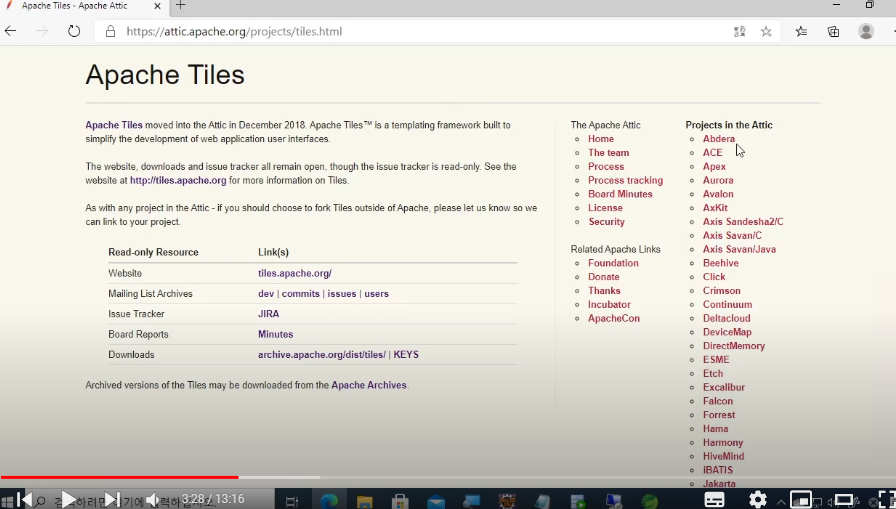The height and width of the screenshot is (509, 896).
Task: Open Process tracking in the Attic menu
Action: [626, 181]
